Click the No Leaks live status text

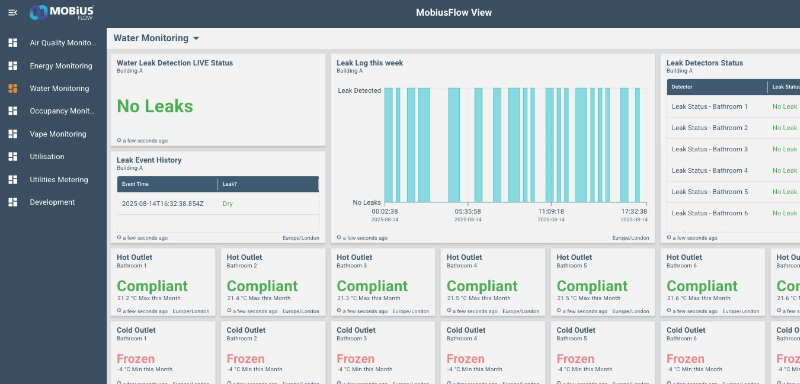pos(155,106)
